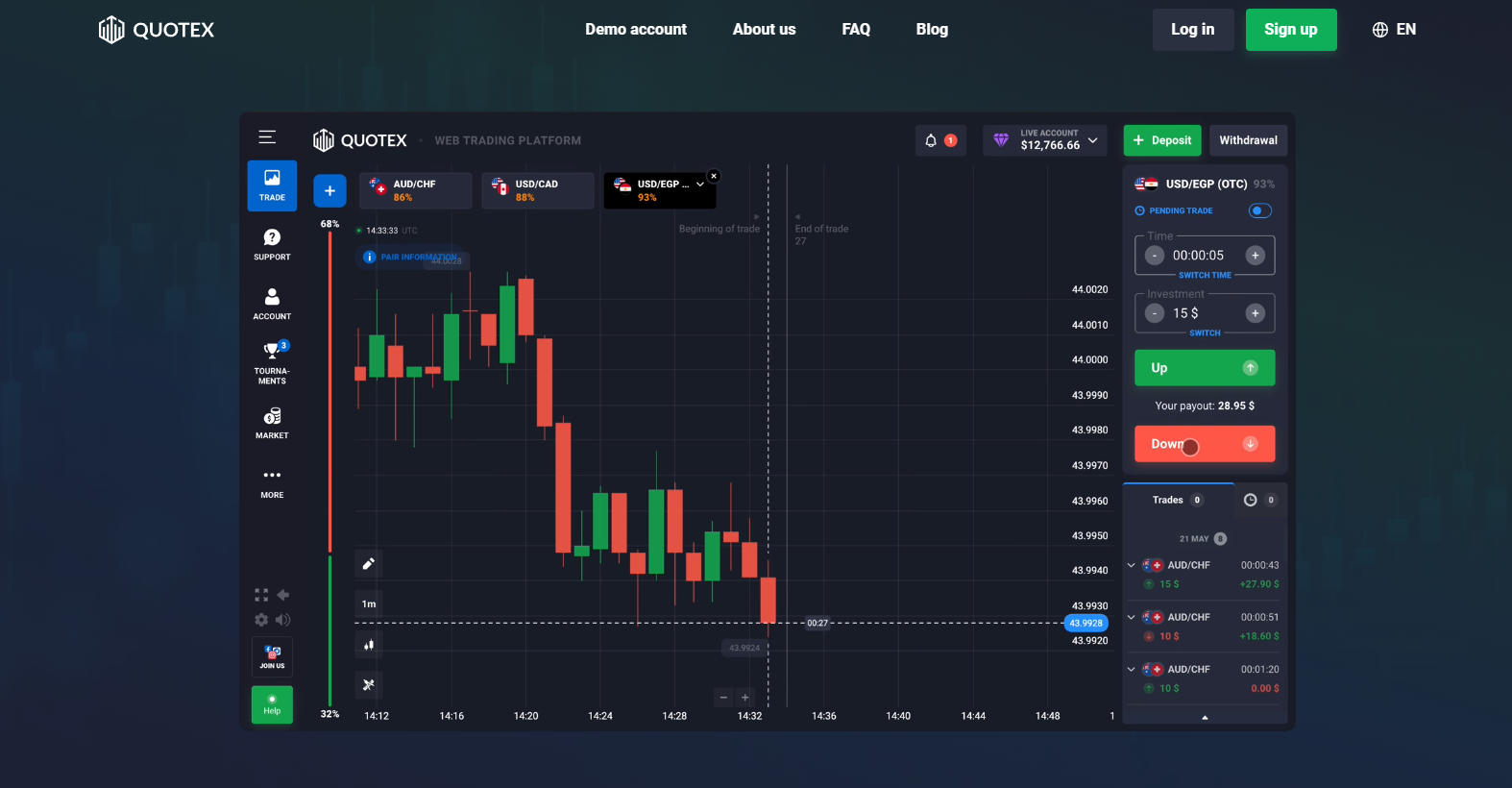Decrease trade time with minus button

click(x=1155, y=256)
